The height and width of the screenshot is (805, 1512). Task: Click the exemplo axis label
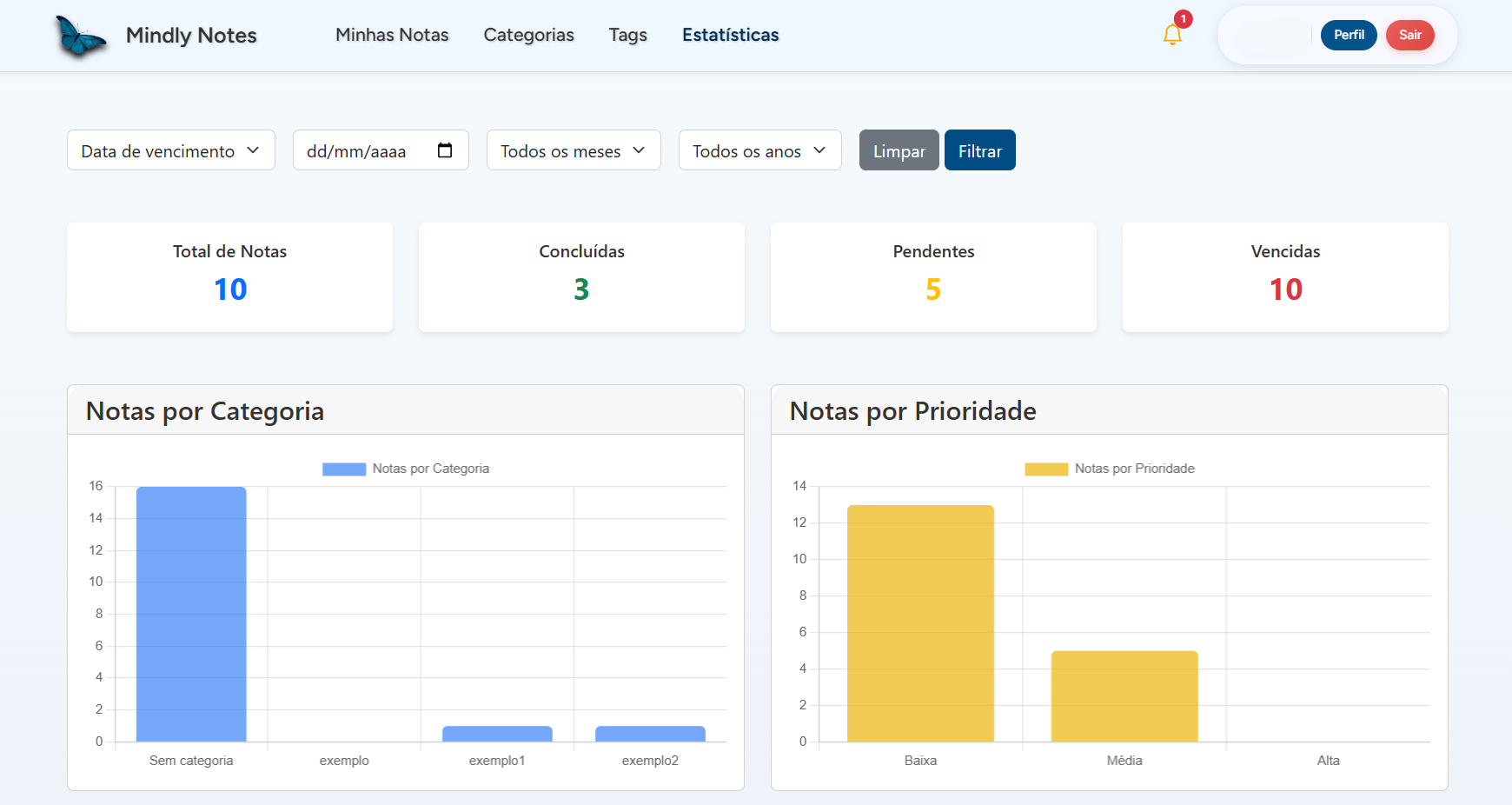pyautogui.click(x=344, y=761)
